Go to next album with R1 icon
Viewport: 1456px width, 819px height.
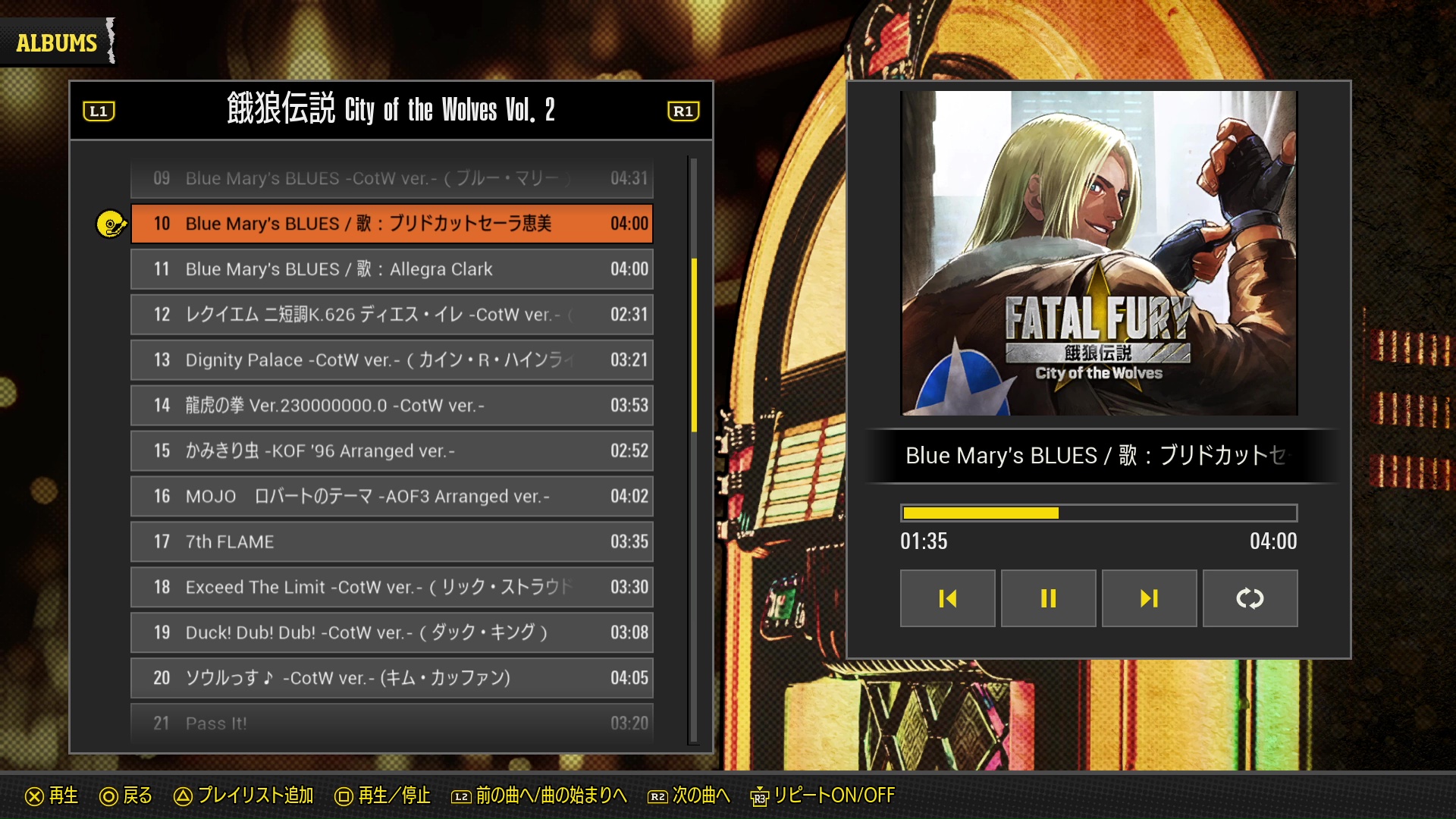point(683,111)
